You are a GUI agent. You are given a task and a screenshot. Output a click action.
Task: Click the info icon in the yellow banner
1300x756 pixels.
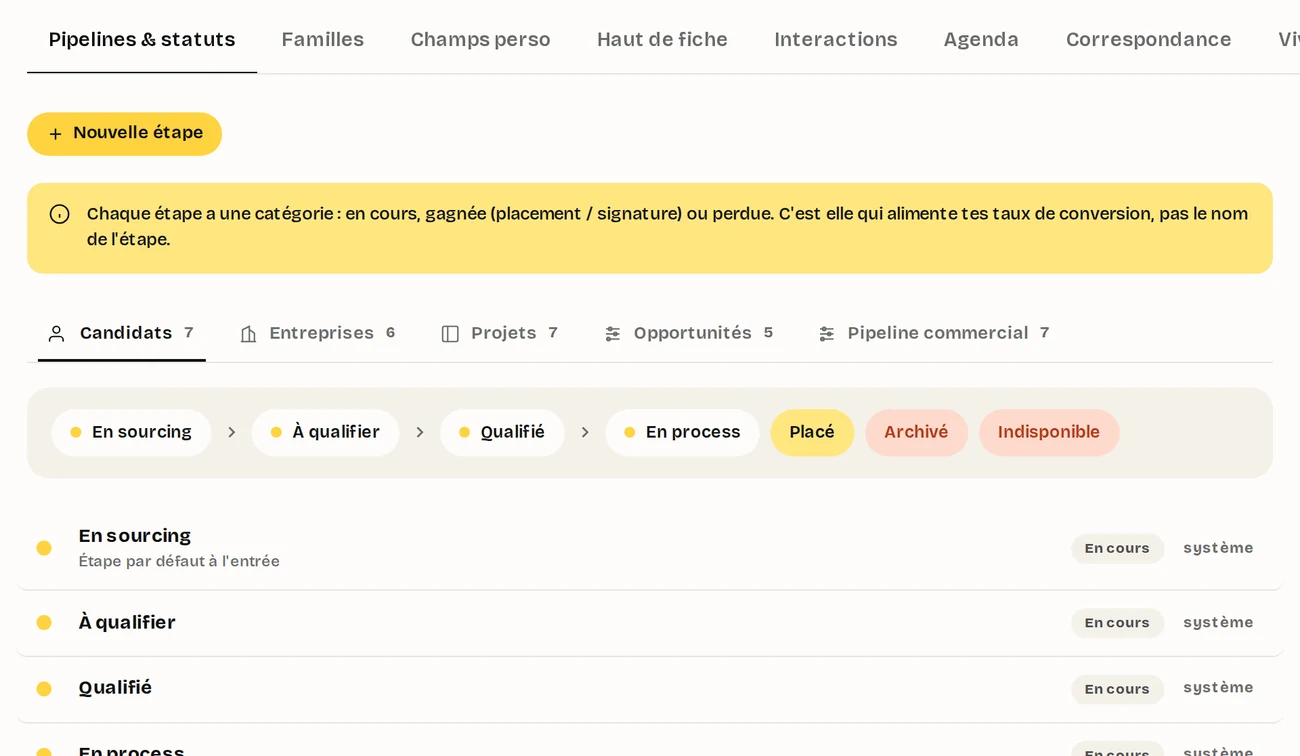click(x=60, y=214)
